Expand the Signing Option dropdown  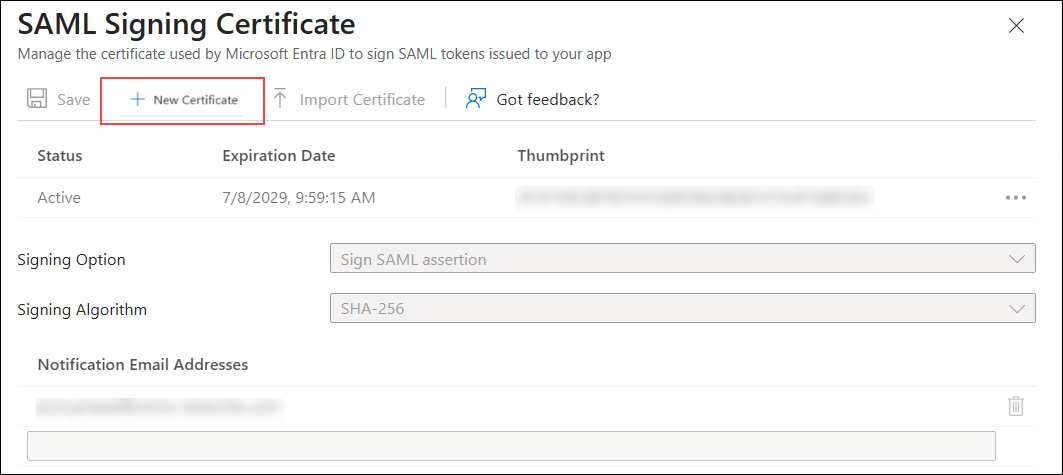click(x=683, y=258)
